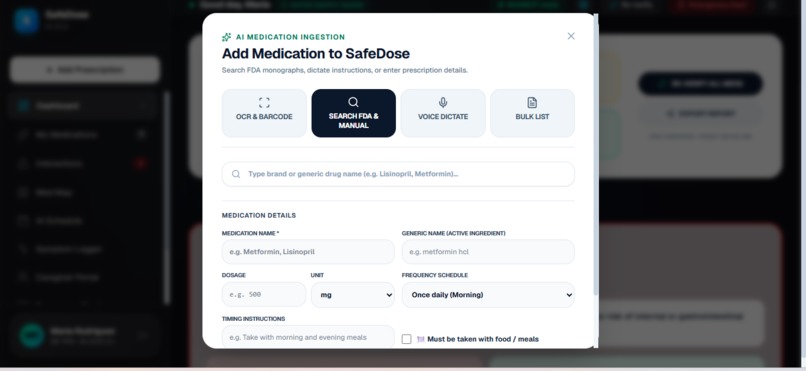Select the OCR & Barcode tab
806x371 pixels.
(x=264, y=113)
